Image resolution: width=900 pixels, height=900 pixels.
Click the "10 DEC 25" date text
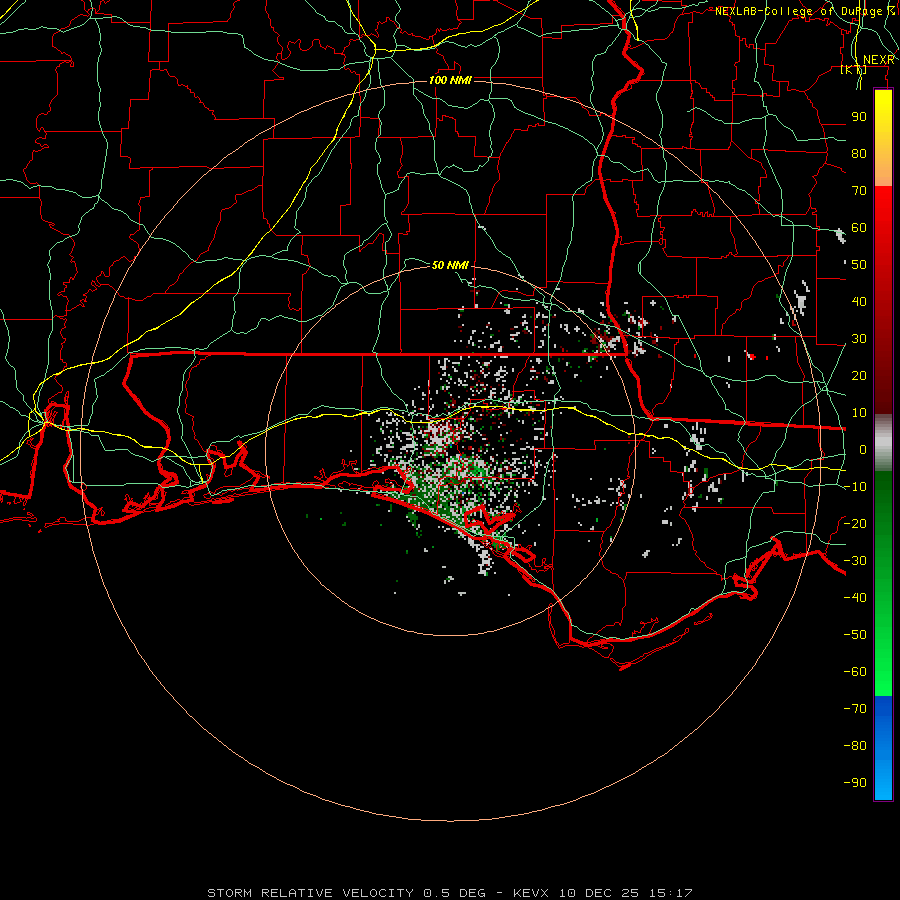click(599, 893)
